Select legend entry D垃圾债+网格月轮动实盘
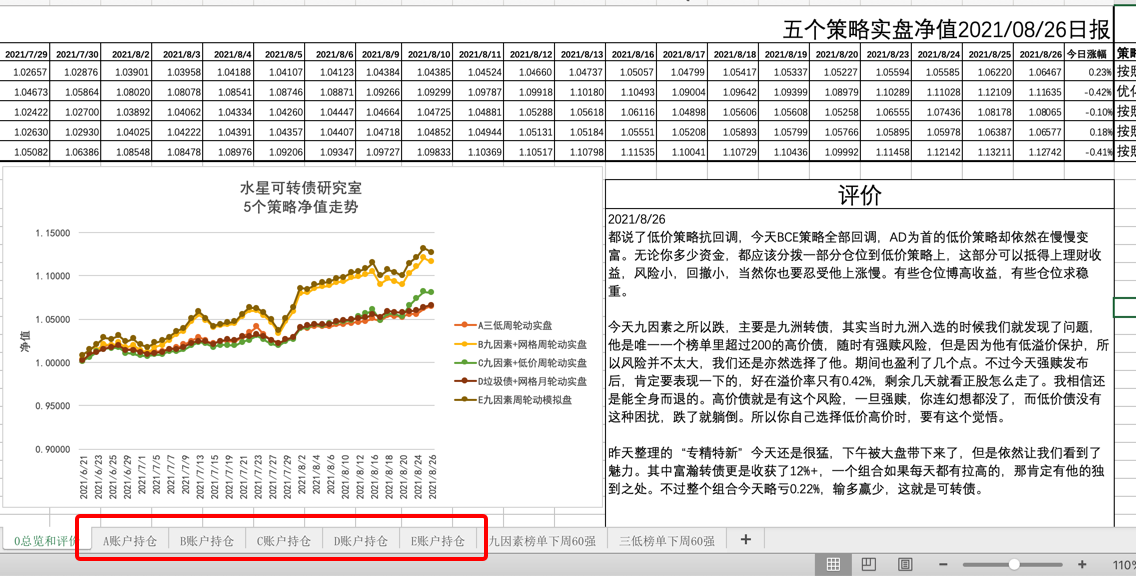 (x=521, y=381)
